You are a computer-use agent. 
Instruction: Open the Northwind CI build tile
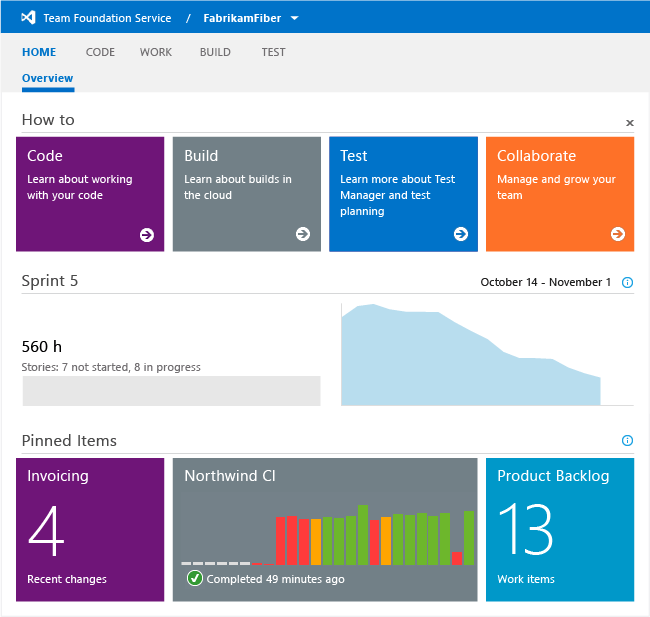coord(325,530)
